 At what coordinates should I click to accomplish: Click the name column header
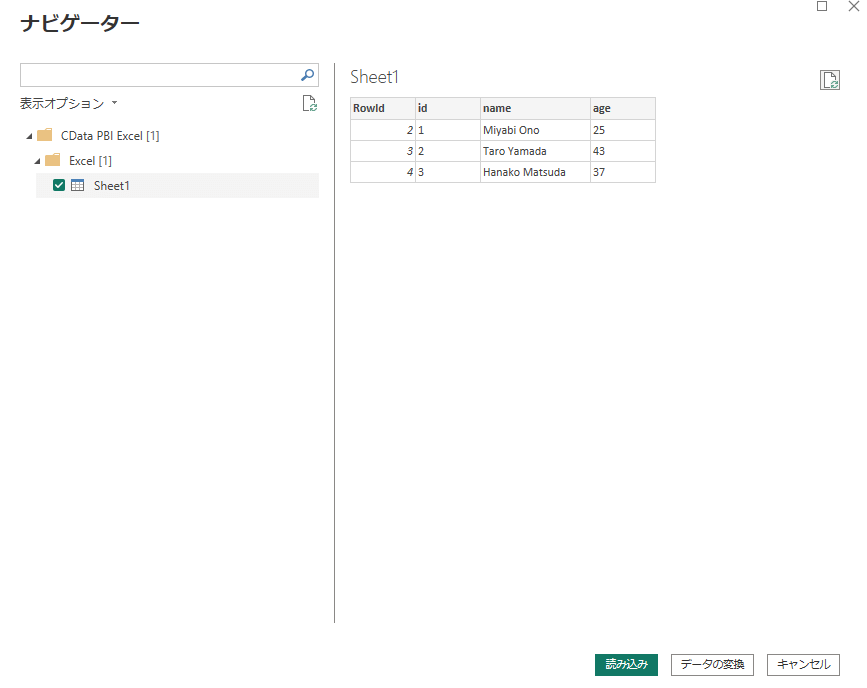534,108
